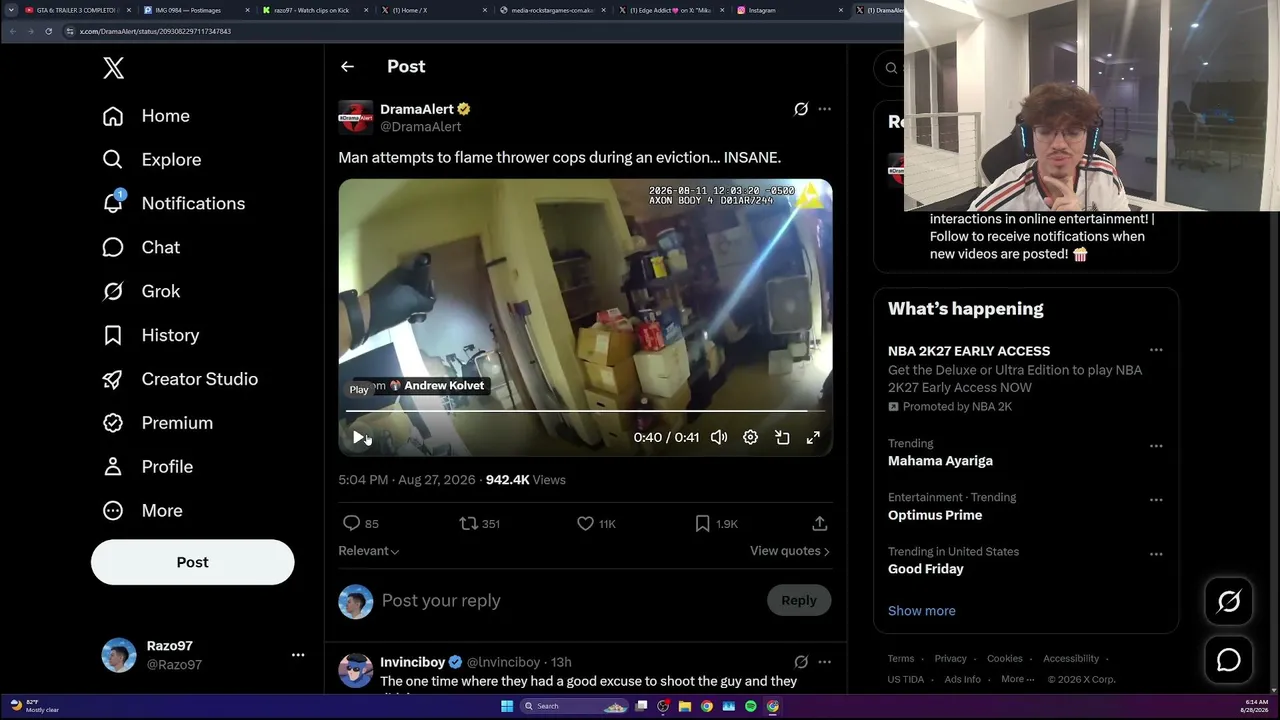Open the browser tab list dropdown
This screenshot has height=720, width=1280.
point(11,10)
